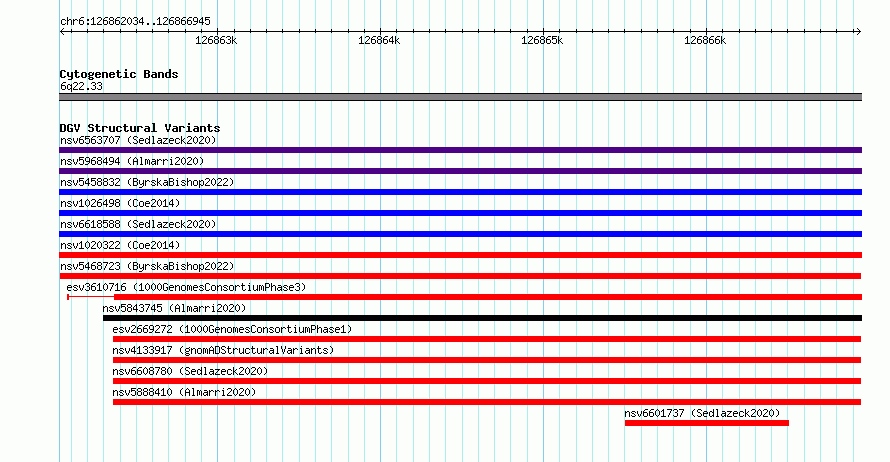This screenshot has width=890, height=462.
Task: Open esv3610716 (1000GenomesConsortiumPhase3) label
Action: coord(186,287)
